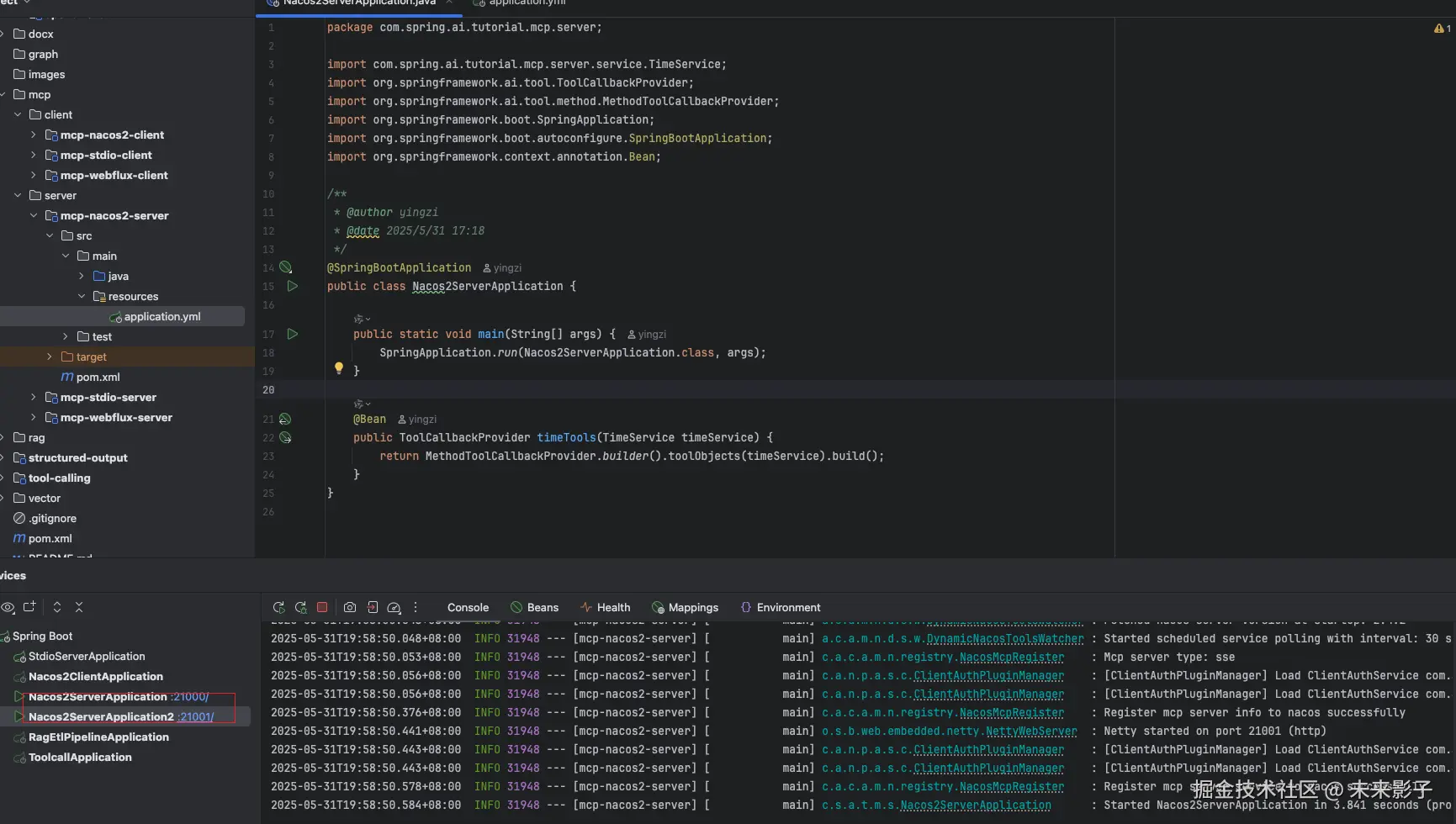
Task: Click the folder icon of the graph directory
Action: coord(19,54)
